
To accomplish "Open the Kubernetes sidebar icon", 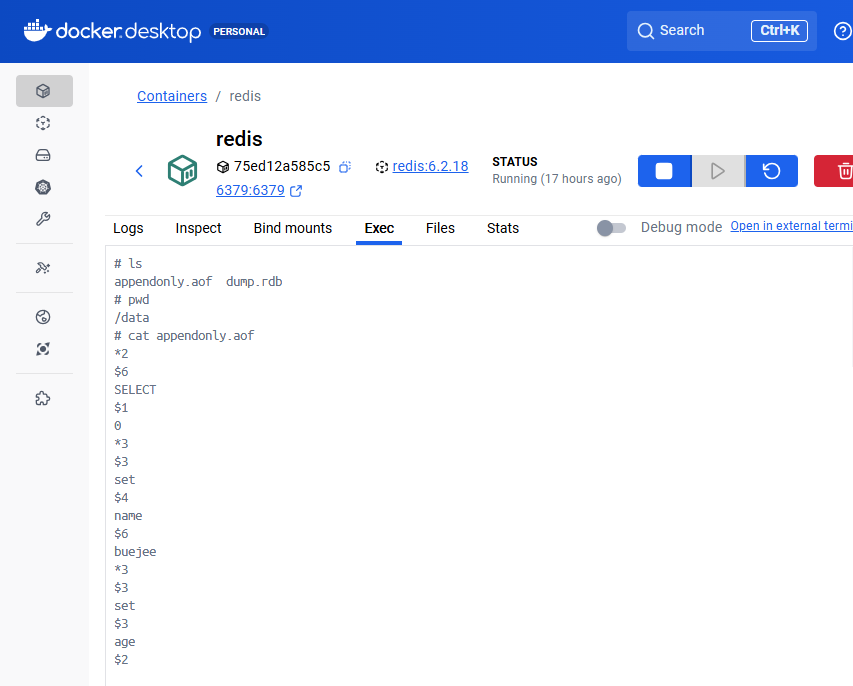I will point(43,187).
